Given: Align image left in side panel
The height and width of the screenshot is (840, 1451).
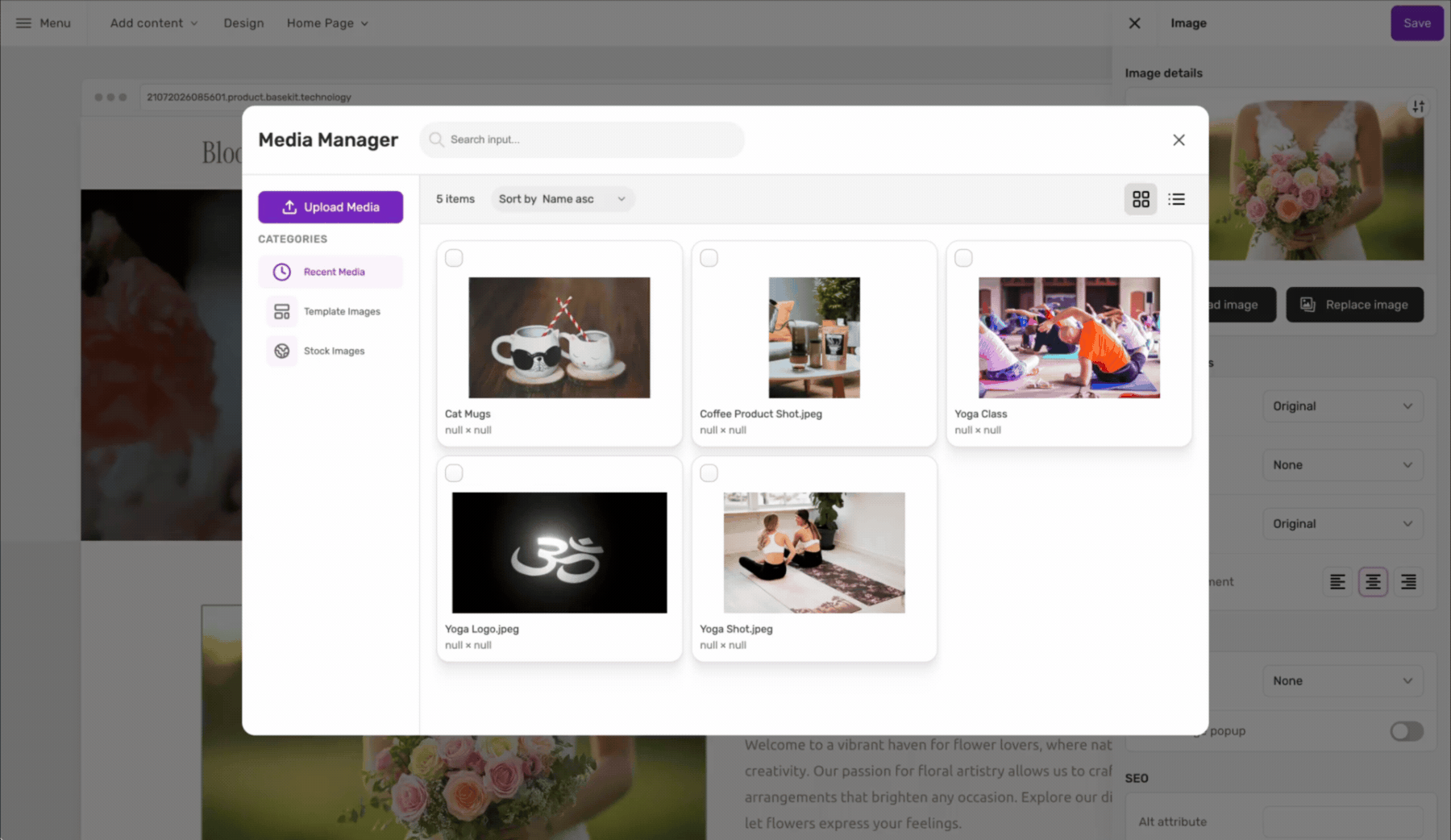Looking at the screenshot, I should 1337,582.
